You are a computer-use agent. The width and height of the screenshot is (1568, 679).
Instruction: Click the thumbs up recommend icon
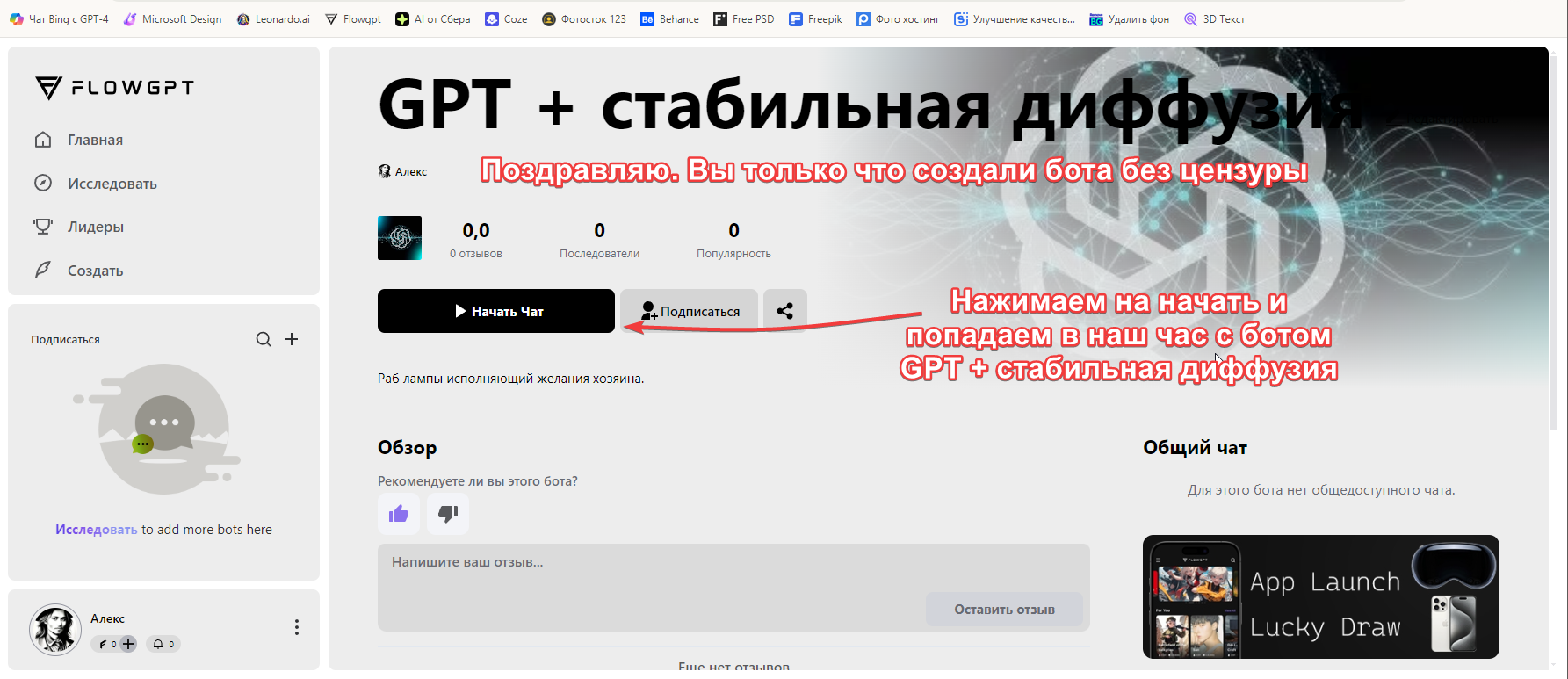click(x=399, y=514)
